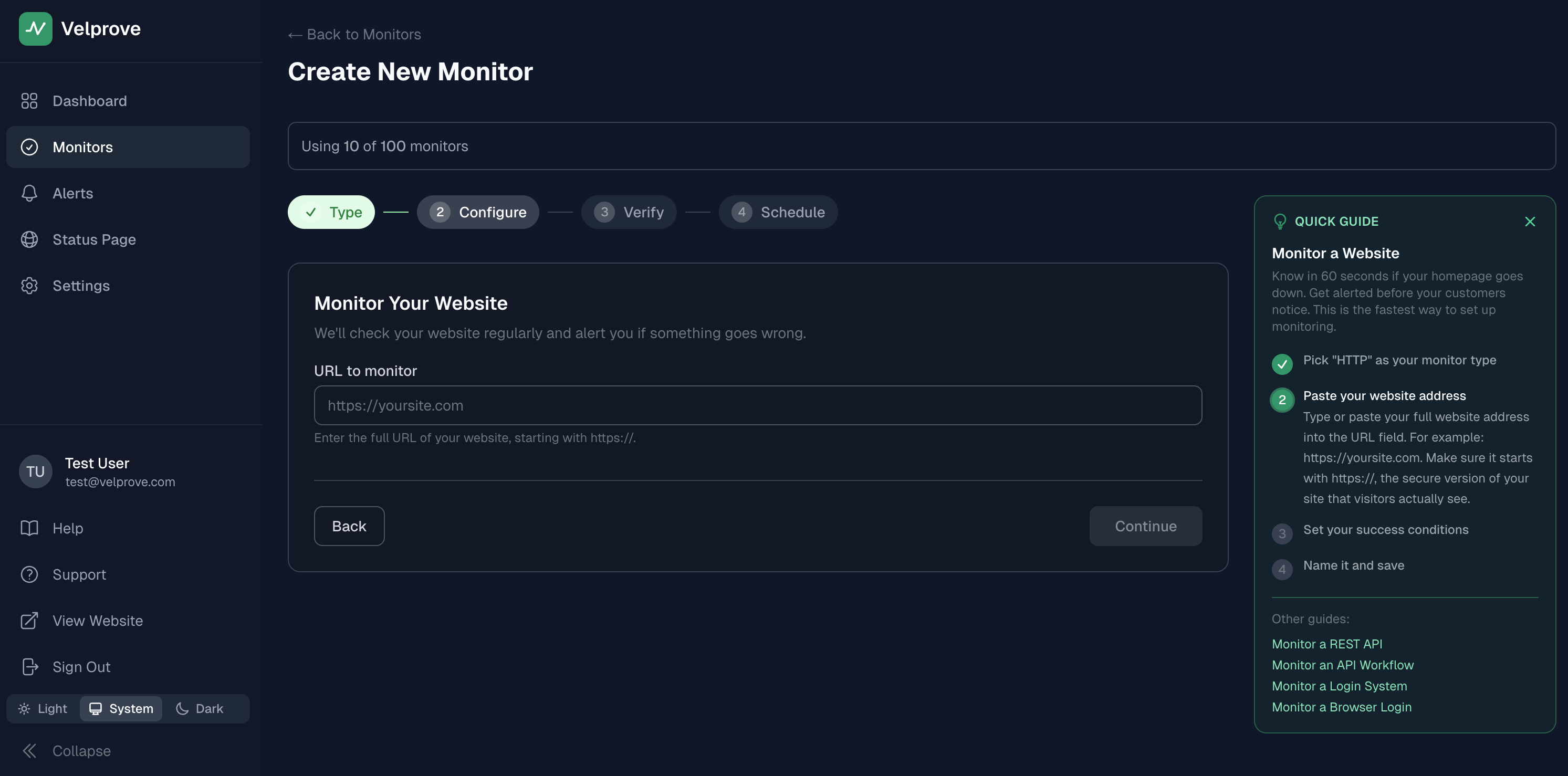Switch theme to Light mode
Image resolution: width=1568 pixels, height=776 pixels.
[x=43, y=709]
